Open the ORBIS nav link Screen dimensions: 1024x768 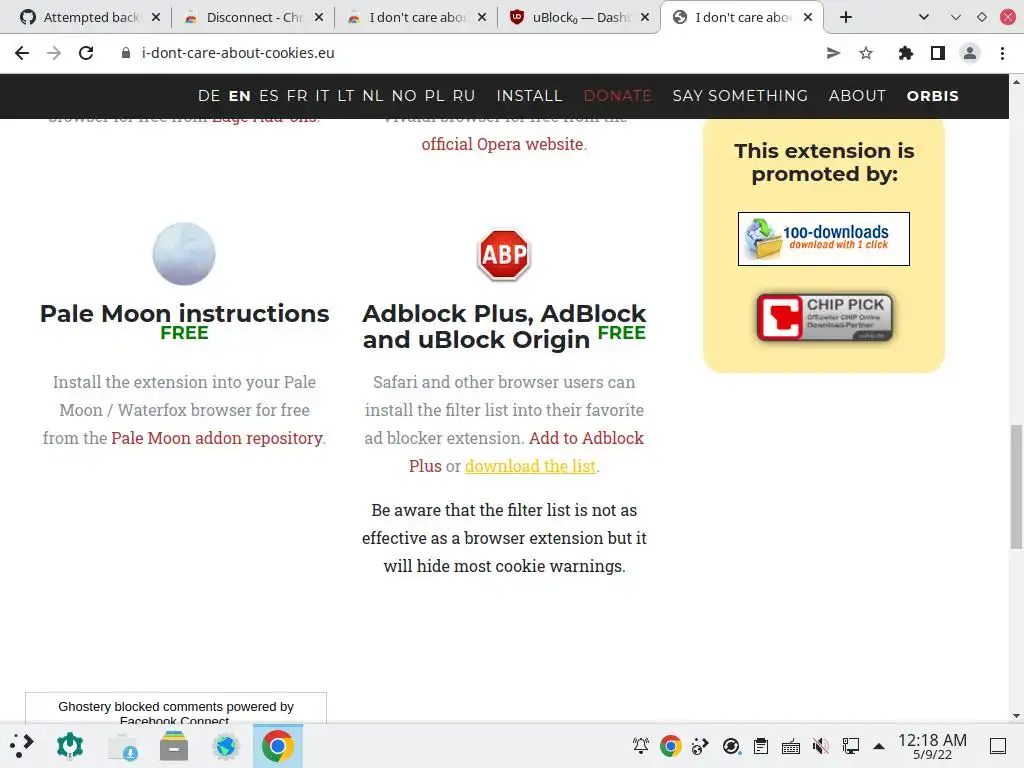[x=933, y=96]
